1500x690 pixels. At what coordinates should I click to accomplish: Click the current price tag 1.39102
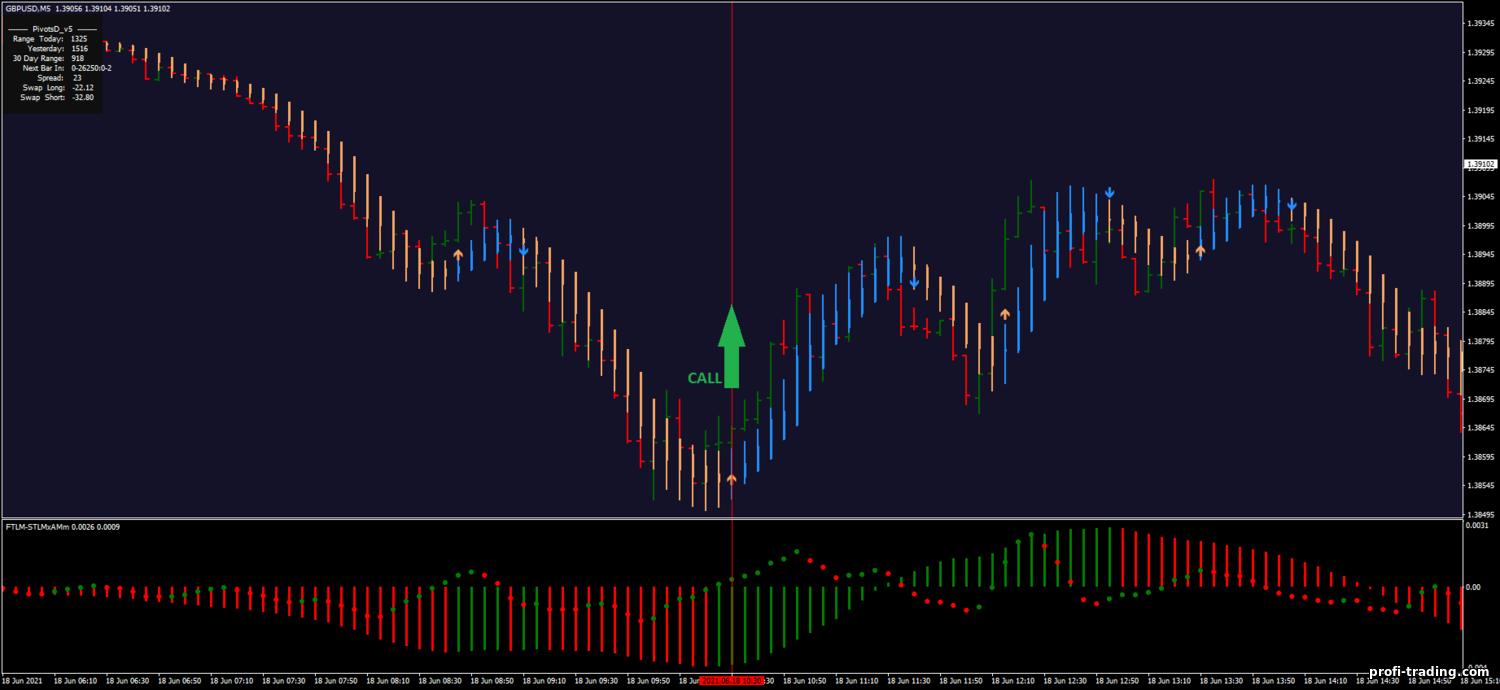point(1479,164)
